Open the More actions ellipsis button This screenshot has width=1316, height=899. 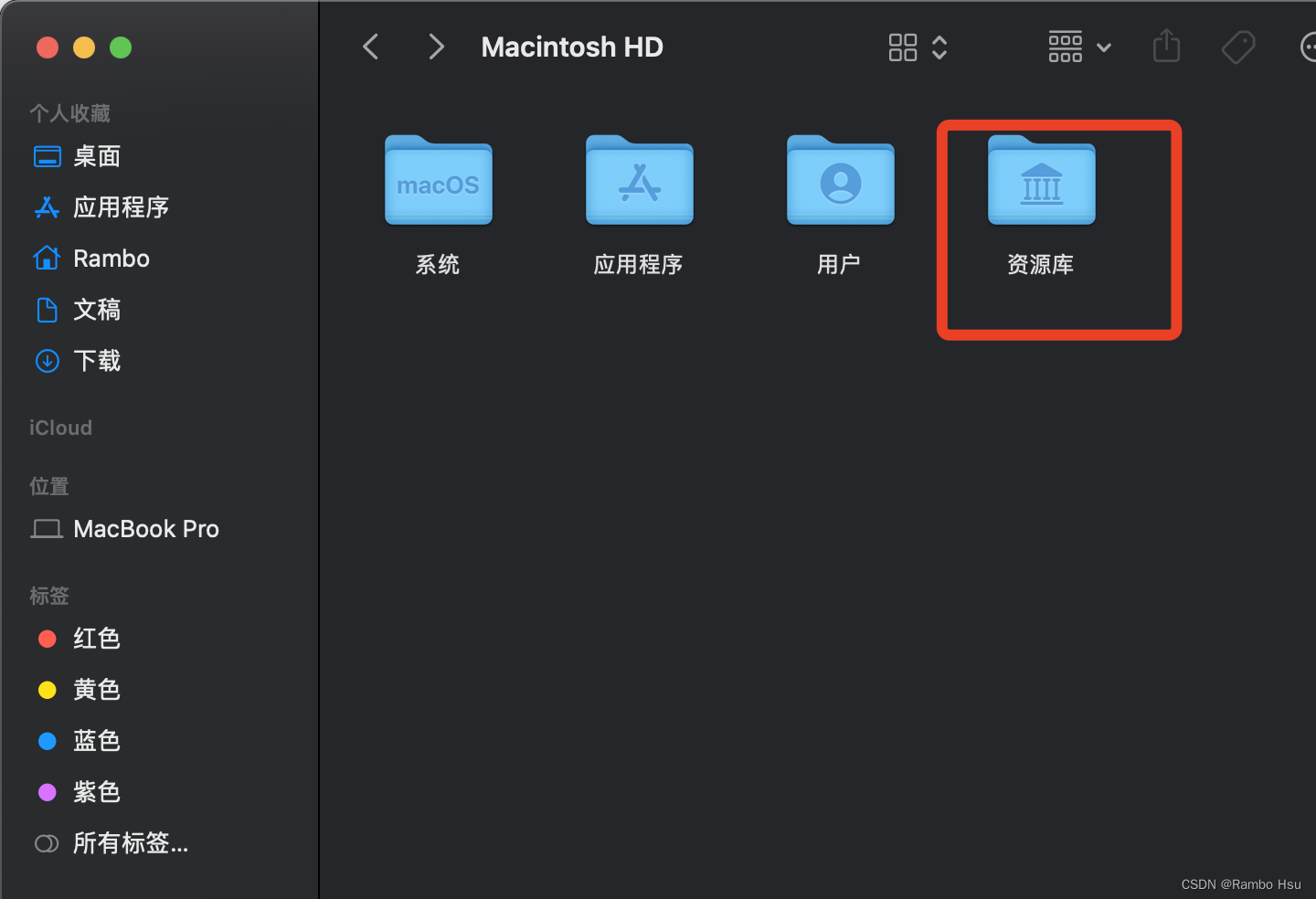click(1309, 47)
